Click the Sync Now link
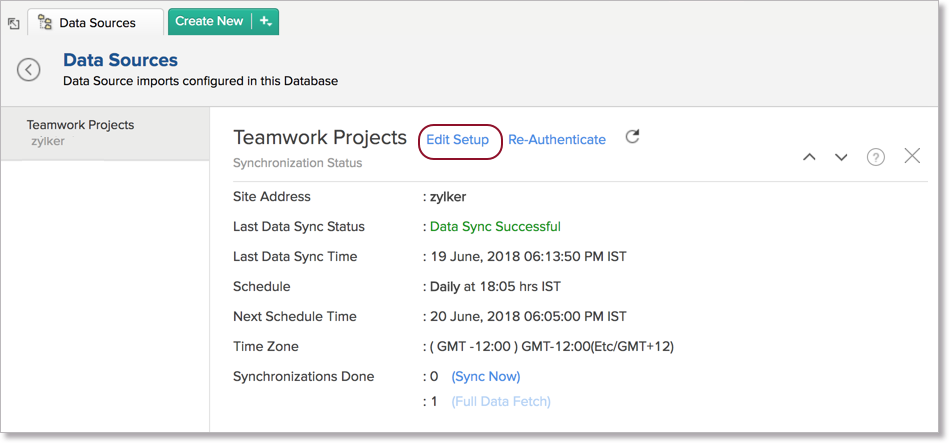The image size is (949, 443). 486,376
